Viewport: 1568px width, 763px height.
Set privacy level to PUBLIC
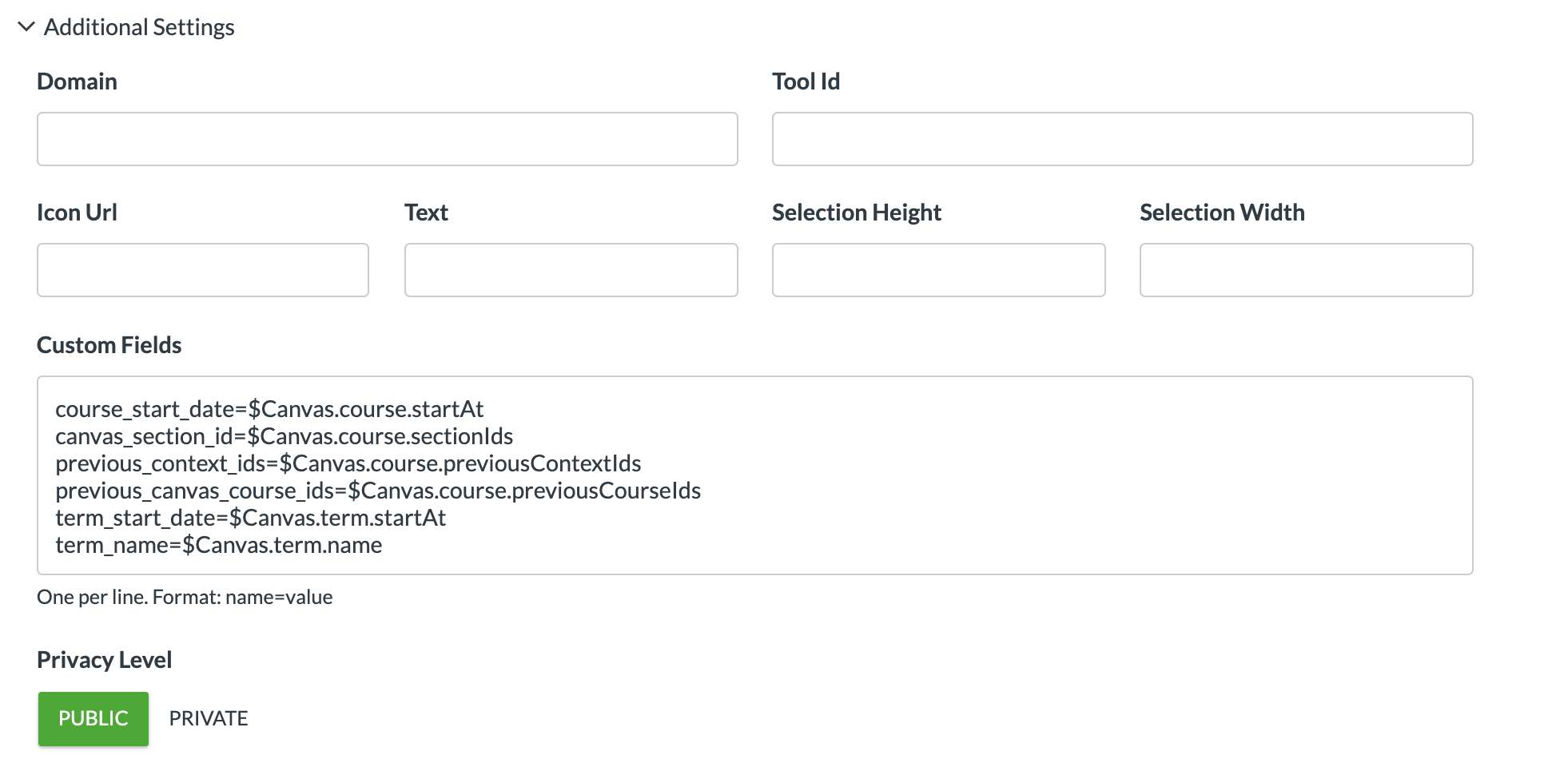(x=94, y=718)
